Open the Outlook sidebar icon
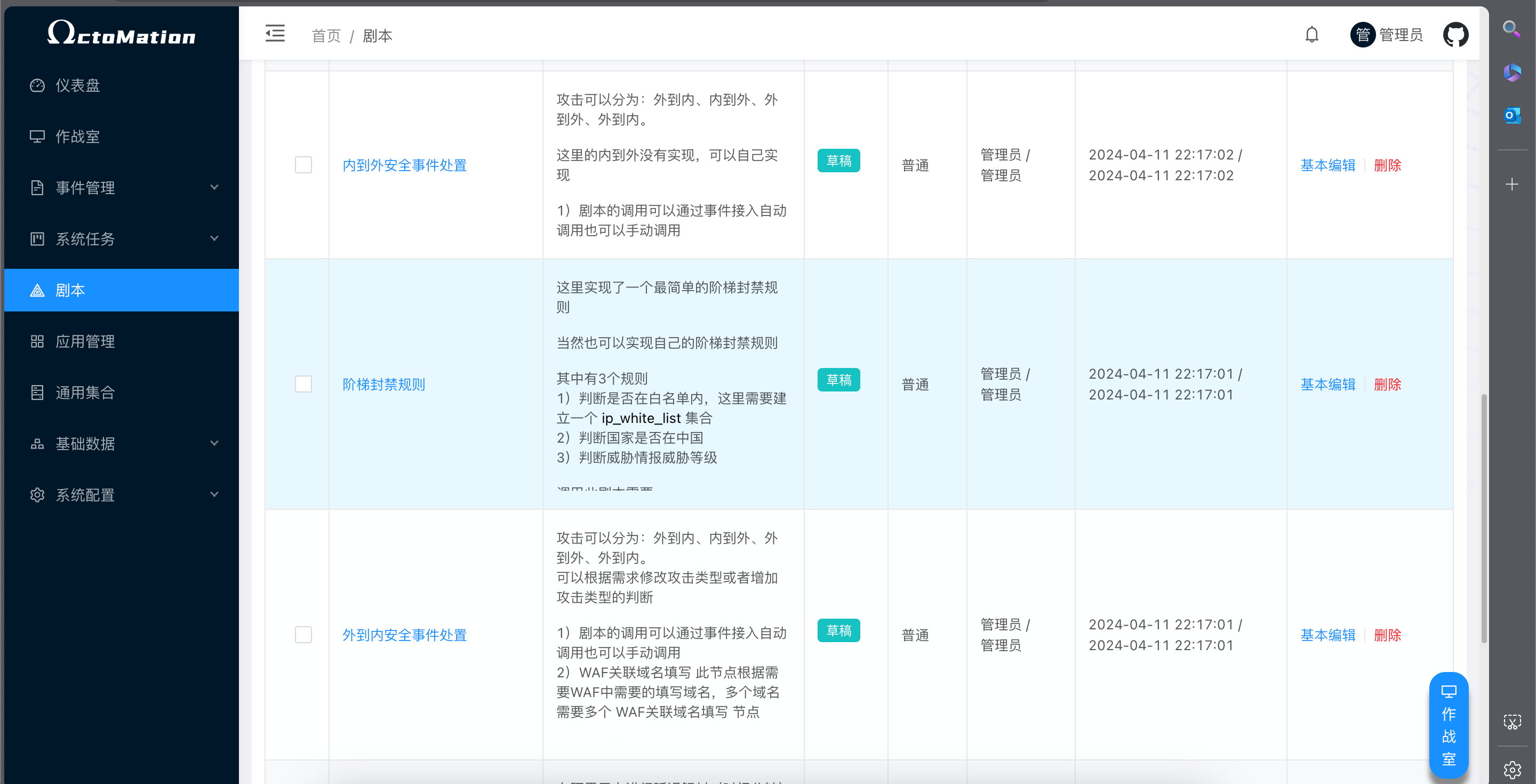Viewport: 1536px width, 784px height. 1511,115
